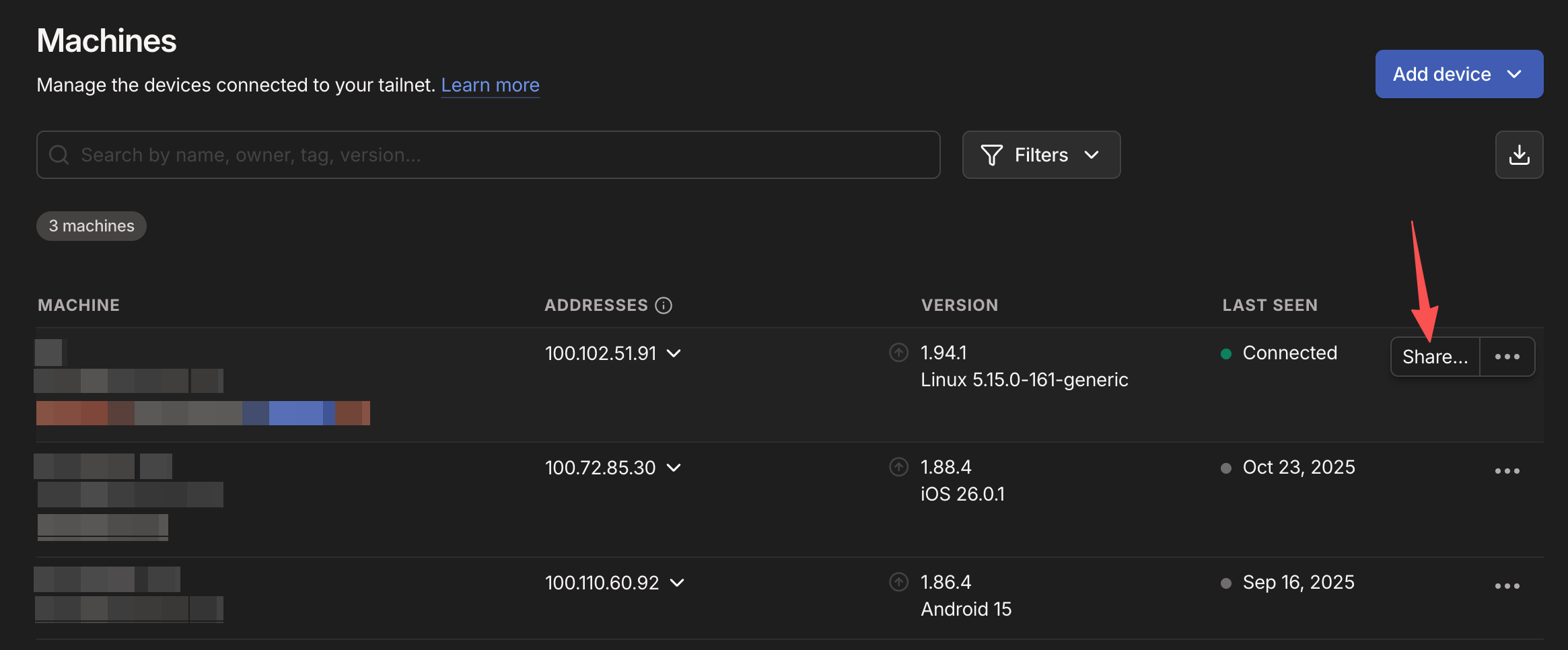This screenshot has width=1568, height=650.
Task: Open the three-dot menu for the iOS machine
Action: click(1507, 471)
